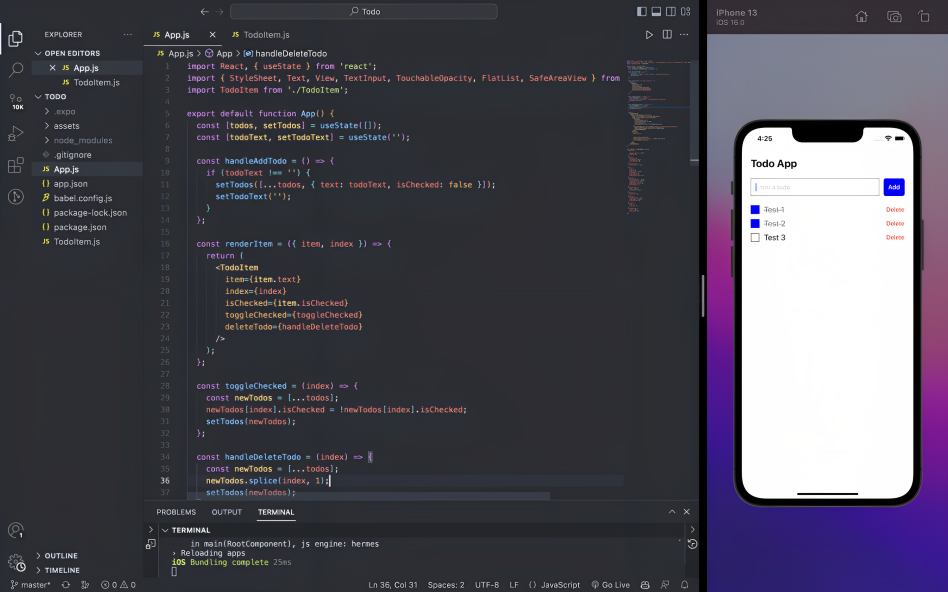Open the customize layout icon
This screenshot has width=948, height=592.
(x=686, y=11)
